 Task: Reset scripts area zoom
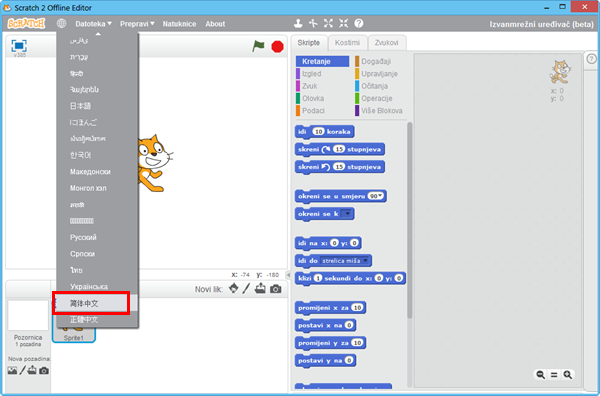click(554, 375)
